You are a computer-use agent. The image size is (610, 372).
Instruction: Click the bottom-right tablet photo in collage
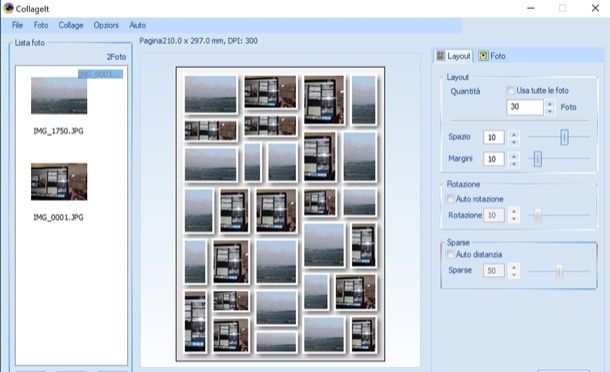point(364,335)
